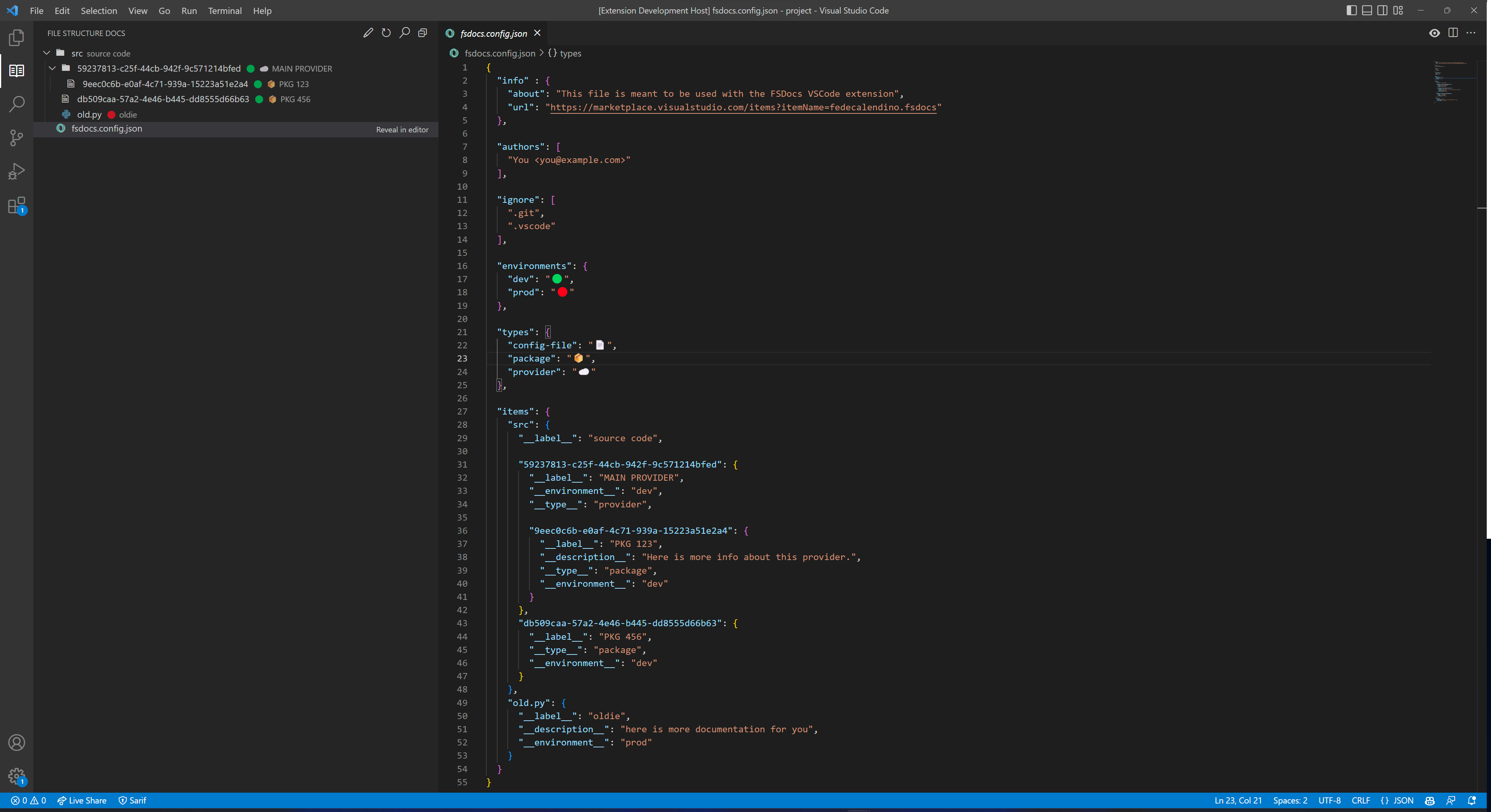Collapse the src source code folder

47,53
